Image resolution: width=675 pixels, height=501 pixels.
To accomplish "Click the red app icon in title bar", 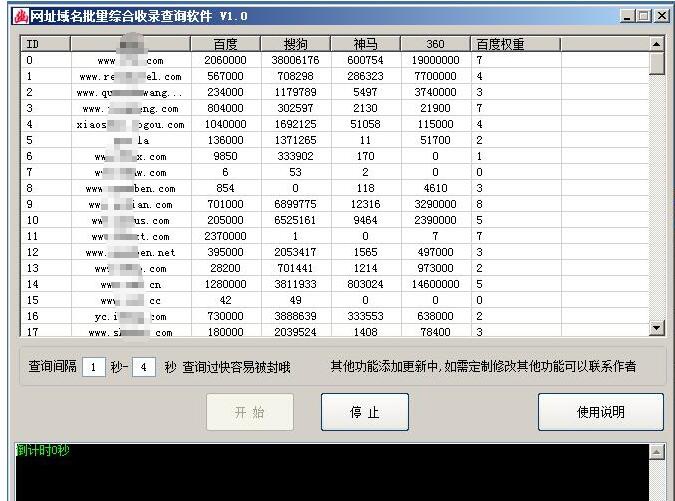I will (21, 16).
